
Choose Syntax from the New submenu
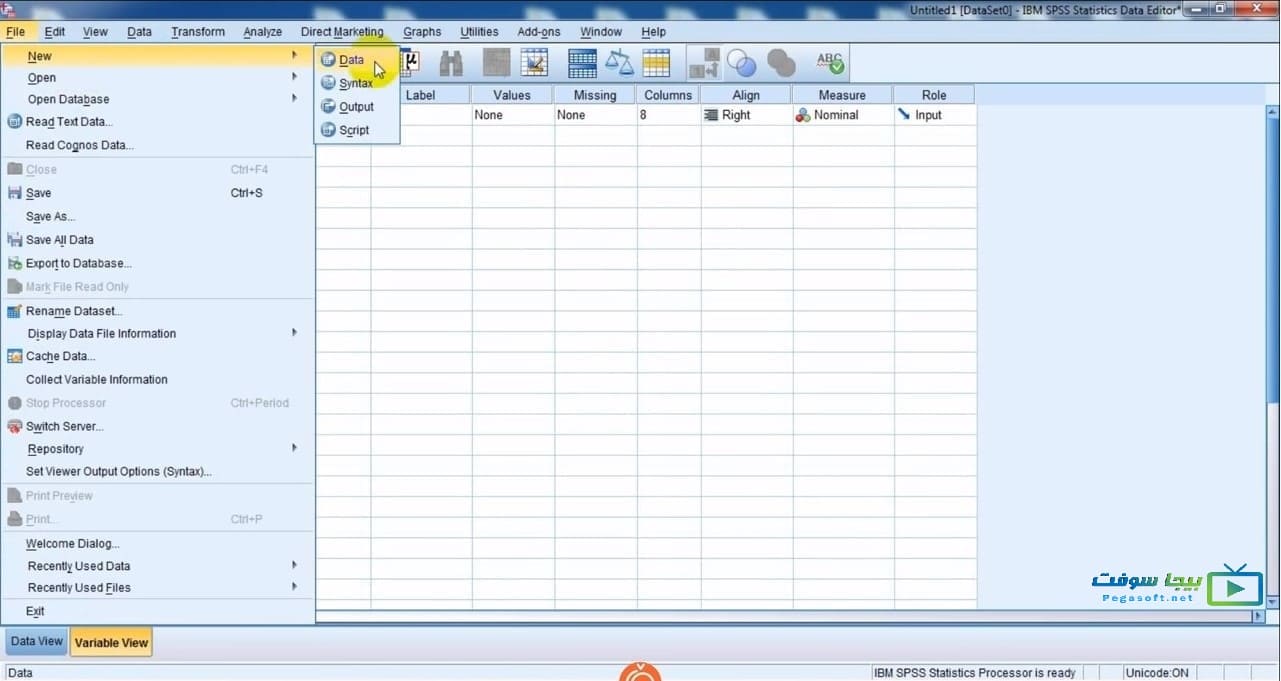coord(356,84)
